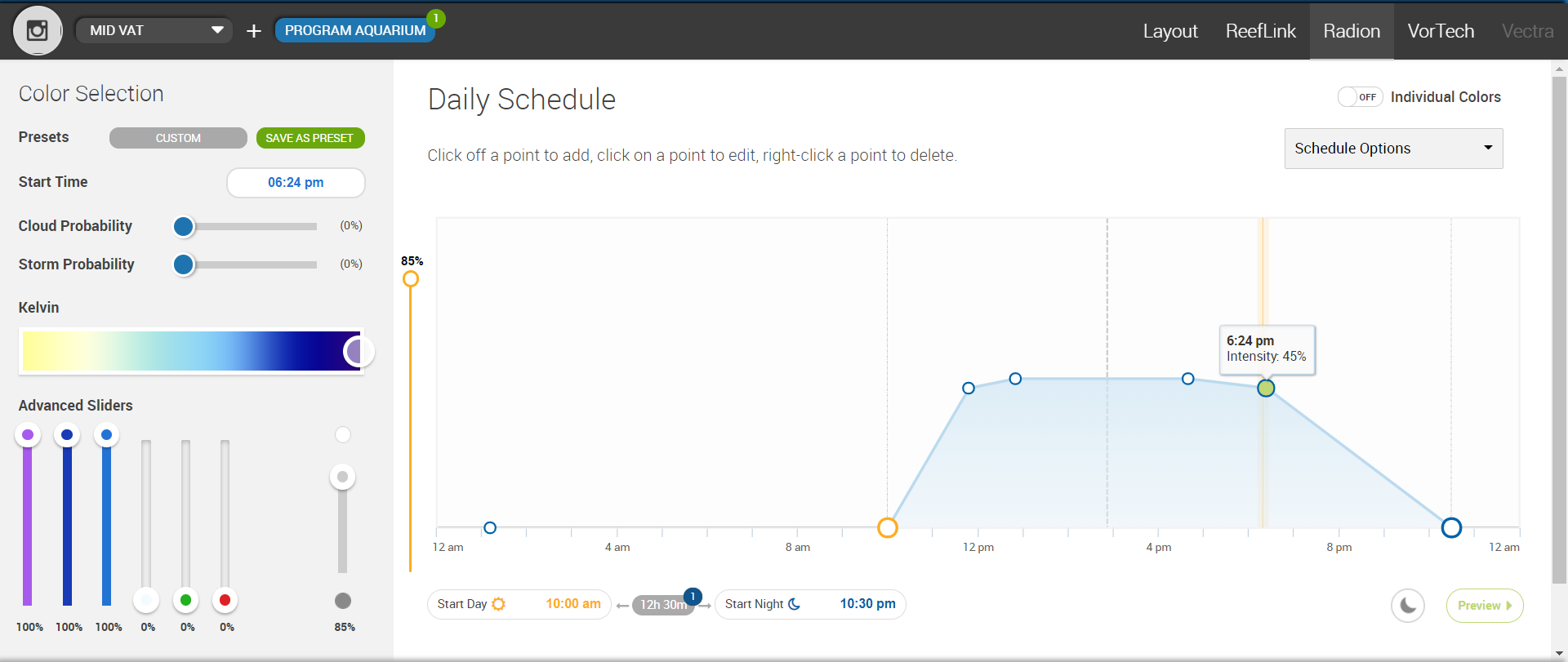Open the MID VAT tank dropdown
Image resolution: width=1568 pixels, height=662 pixels.
click(155, 31)
